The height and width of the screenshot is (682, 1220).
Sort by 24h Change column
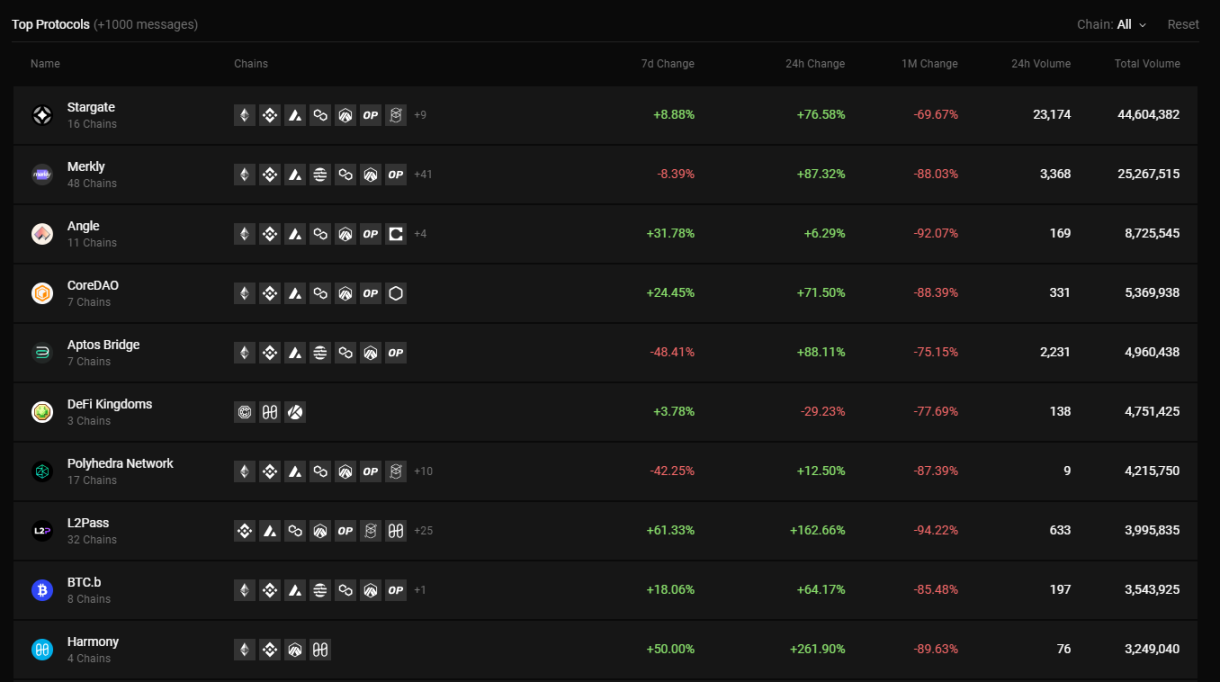[815, 64]
